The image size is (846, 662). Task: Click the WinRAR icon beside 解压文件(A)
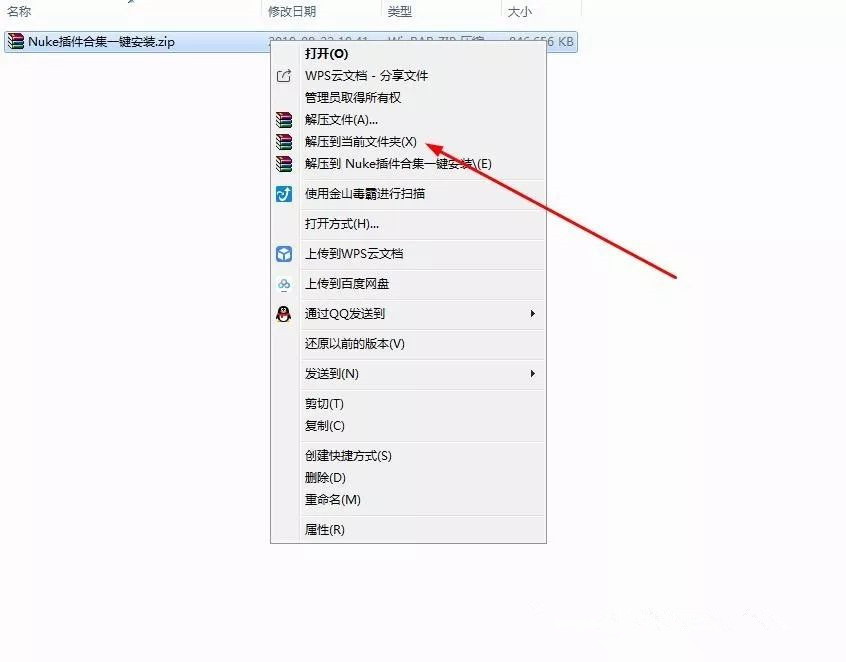284,120
